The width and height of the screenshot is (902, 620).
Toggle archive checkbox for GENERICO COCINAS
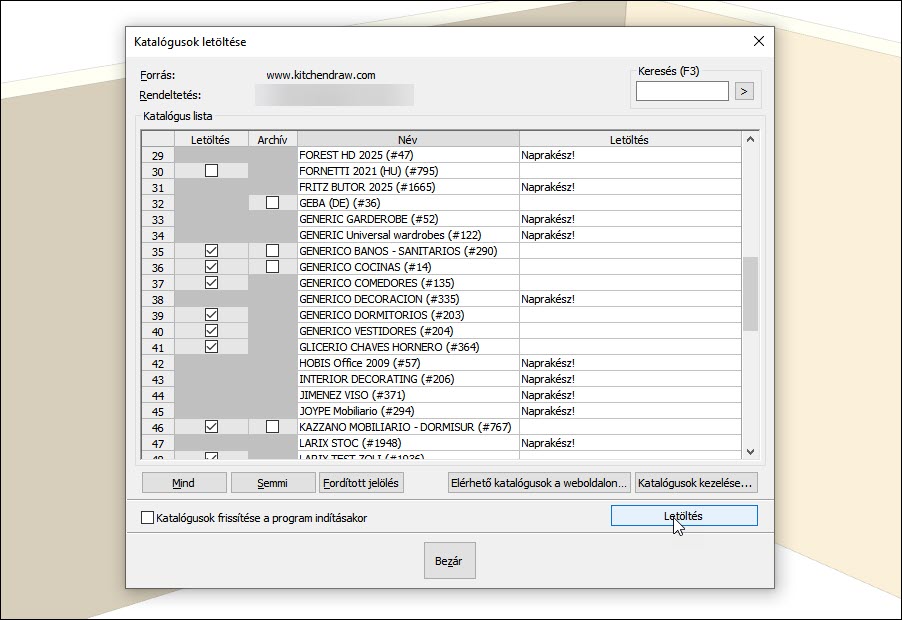[x=272, y=267]
